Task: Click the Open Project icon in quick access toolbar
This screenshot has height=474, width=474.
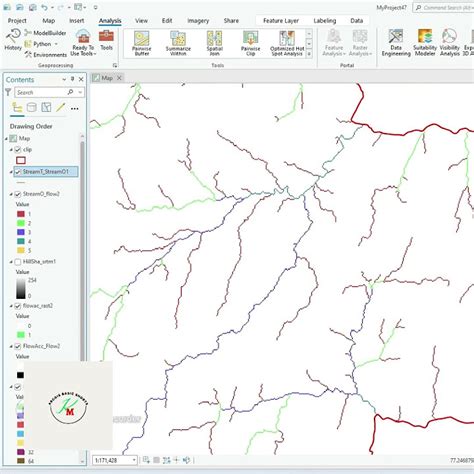Action: click(20, 7)
